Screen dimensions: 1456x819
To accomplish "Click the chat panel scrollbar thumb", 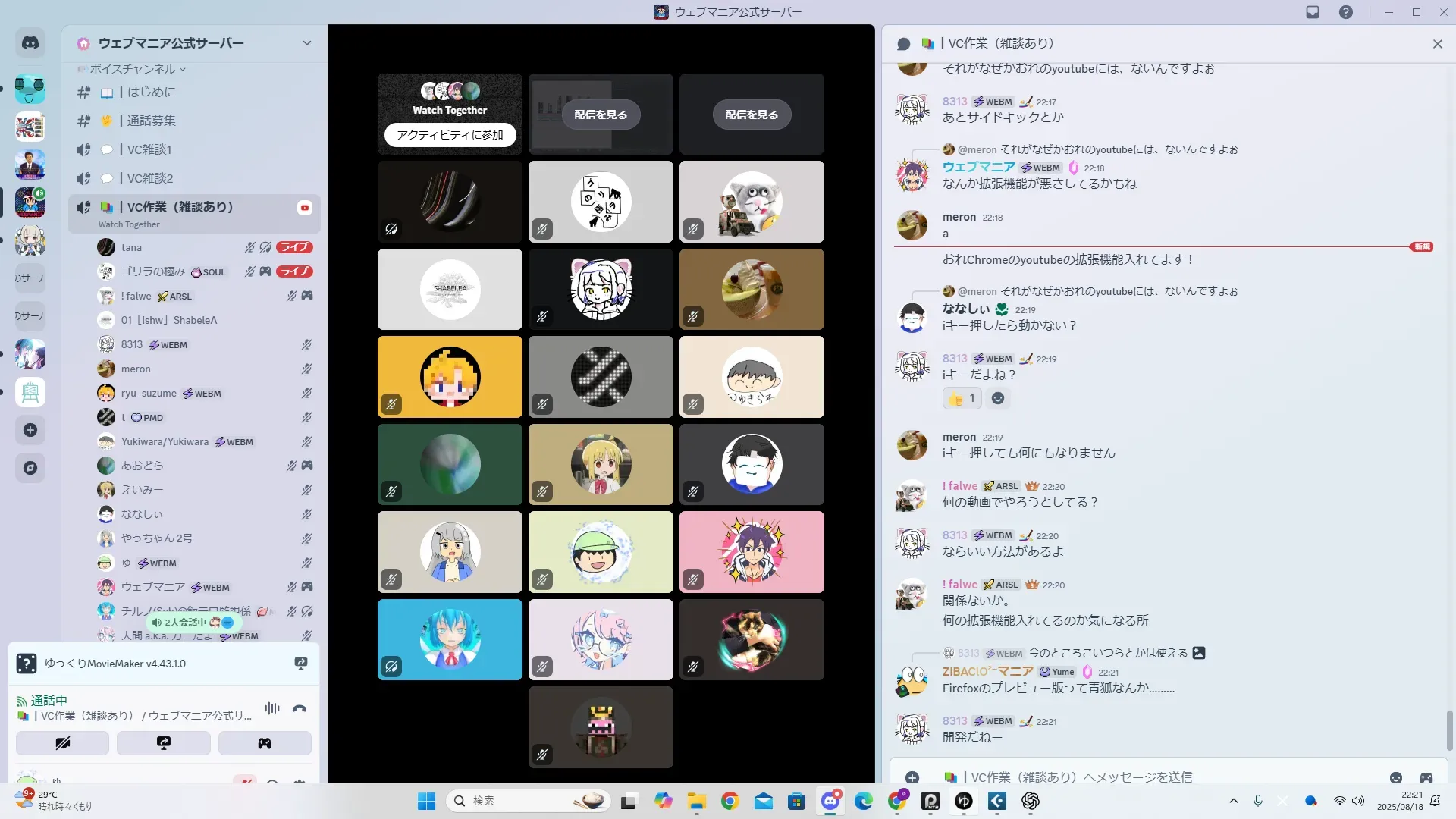I will [1449, 730].
